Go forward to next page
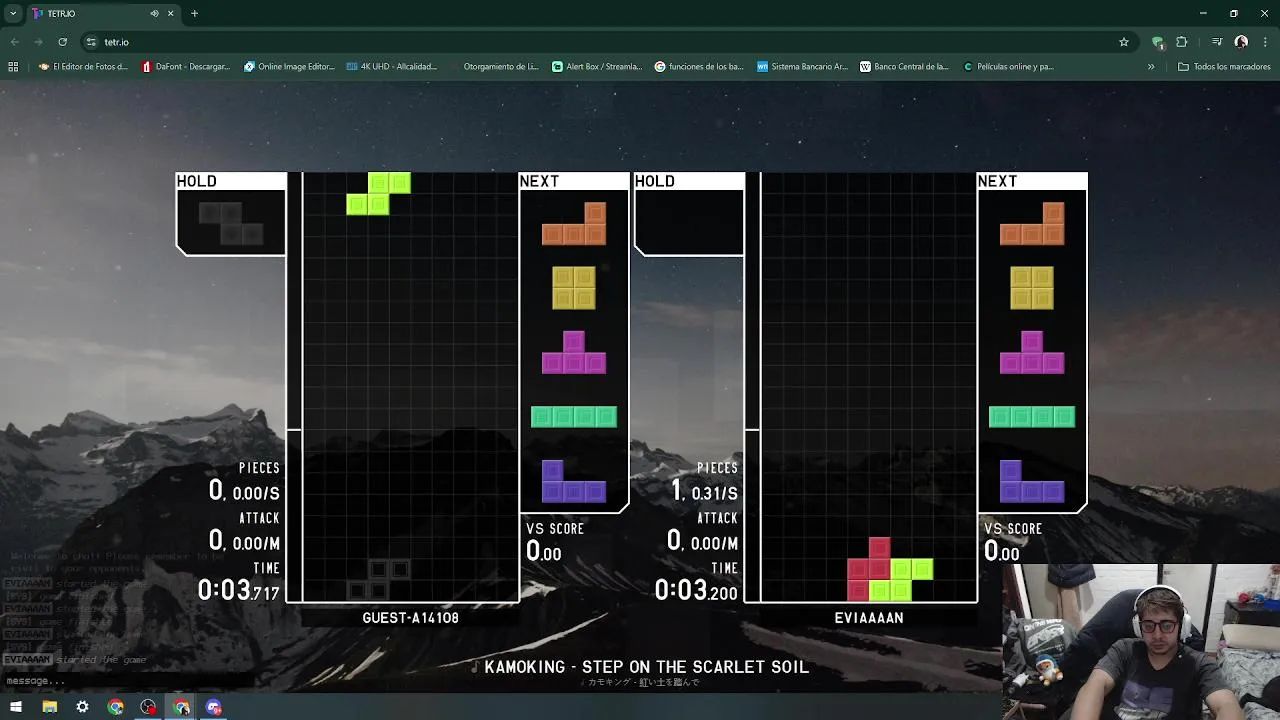Viewport: 1280px width, 720px height. pyautogui.click(x=38, y=42)
